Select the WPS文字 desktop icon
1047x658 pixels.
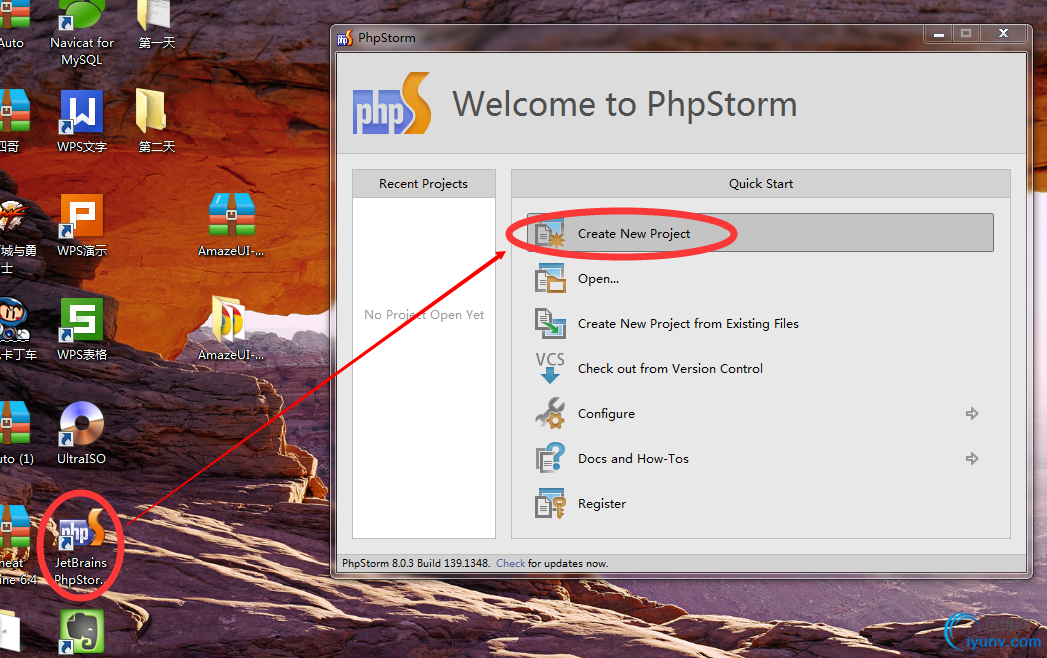(81, 121)
